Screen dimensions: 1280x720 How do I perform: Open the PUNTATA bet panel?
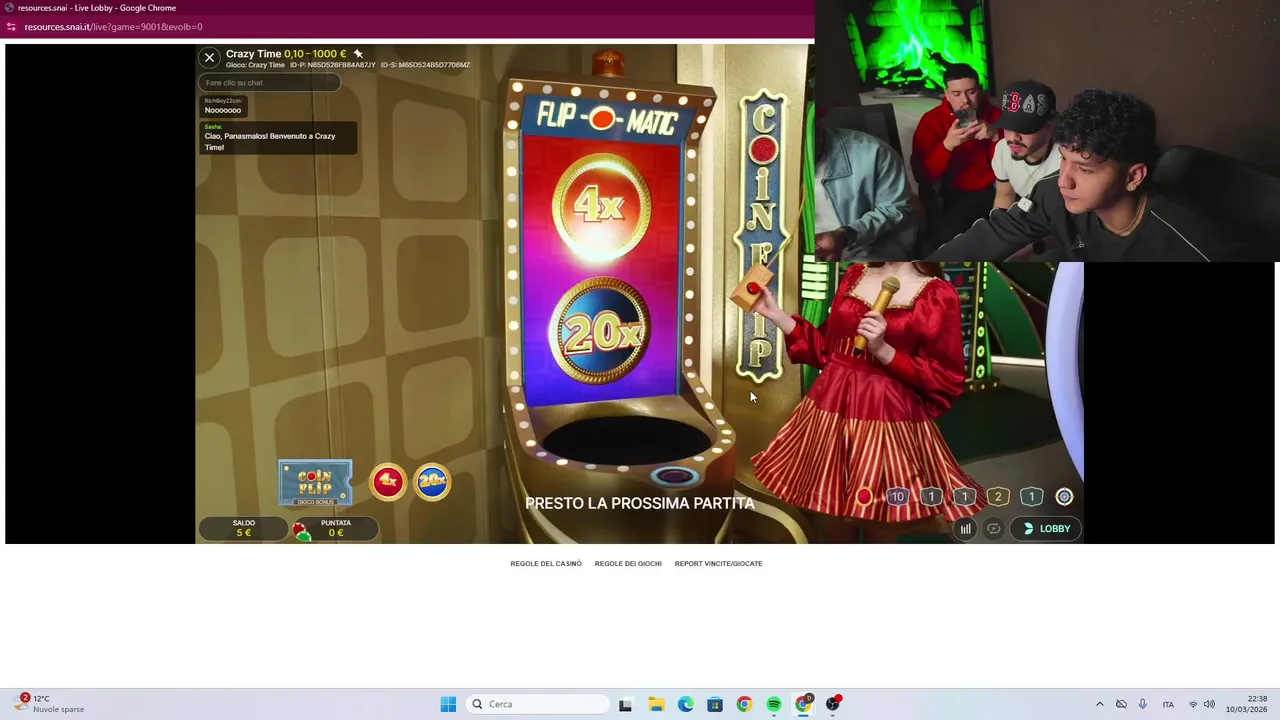(x=336, y=528)
